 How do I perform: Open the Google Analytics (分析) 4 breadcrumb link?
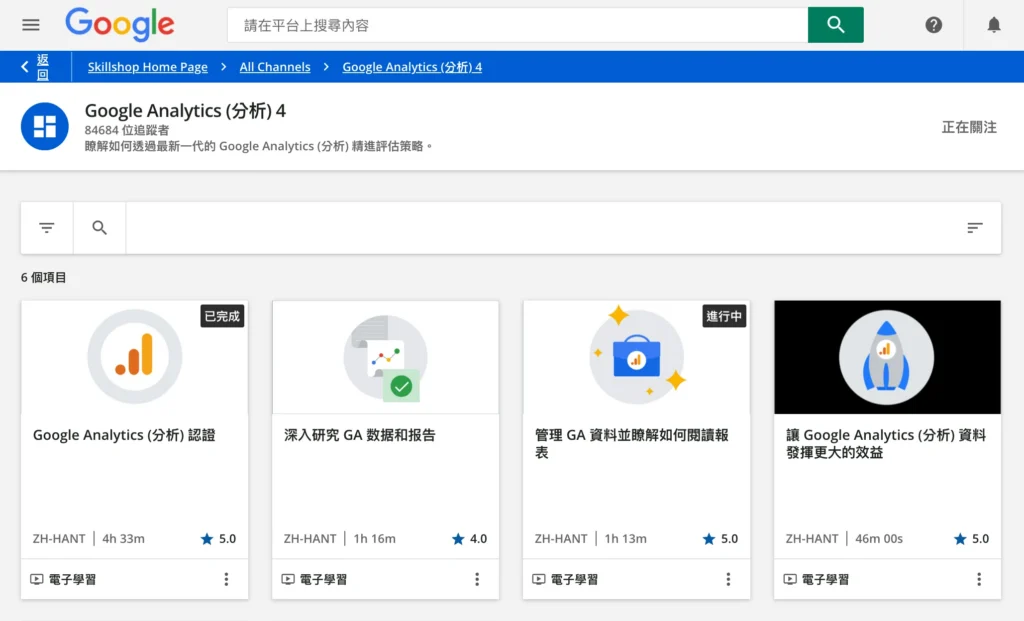pos(412,67)
